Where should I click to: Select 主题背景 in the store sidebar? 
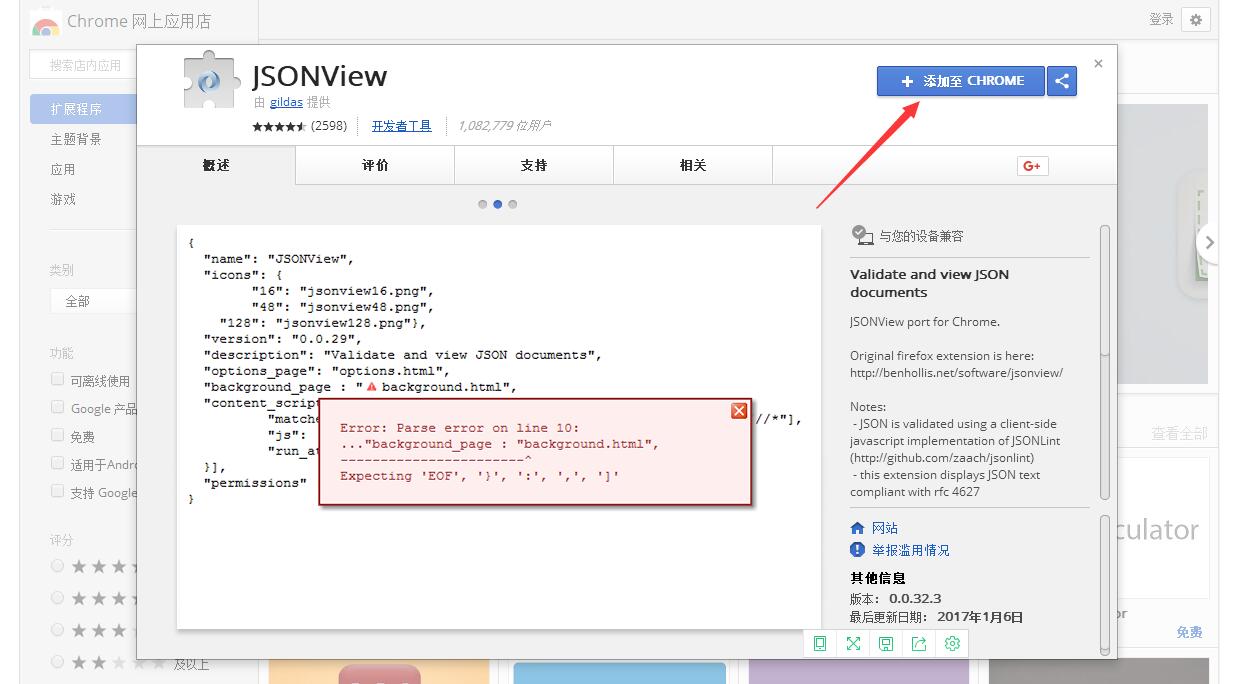[x=76, y=139]
